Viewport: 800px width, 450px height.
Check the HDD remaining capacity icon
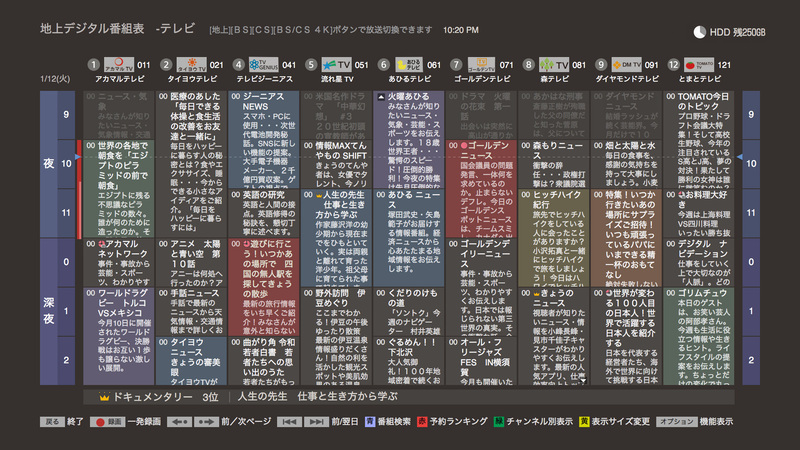click(x=699, y=32)
